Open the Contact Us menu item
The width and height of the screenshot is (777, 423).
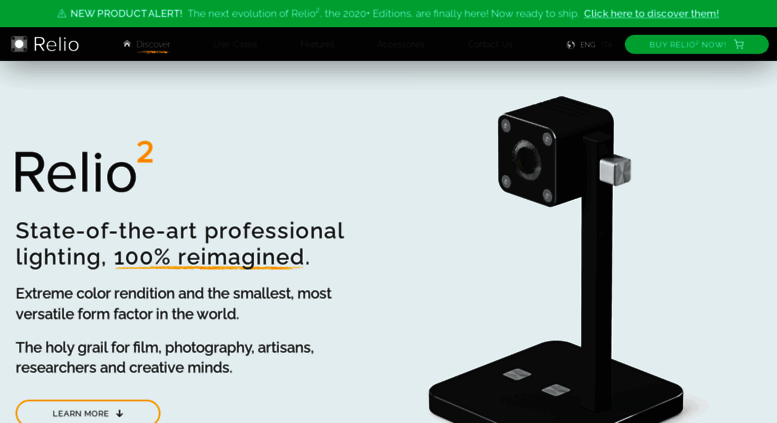click(x=490, y=45)
